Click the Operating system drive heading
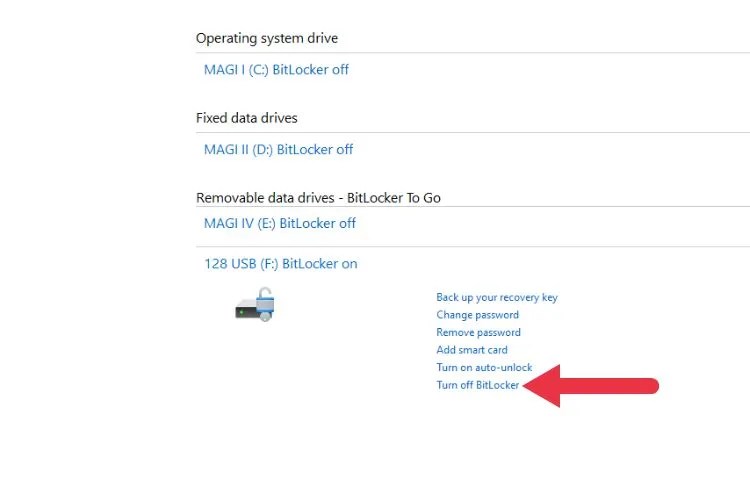Screen dimensions: 750x500 pyautogui.click(x=267, y=38)
